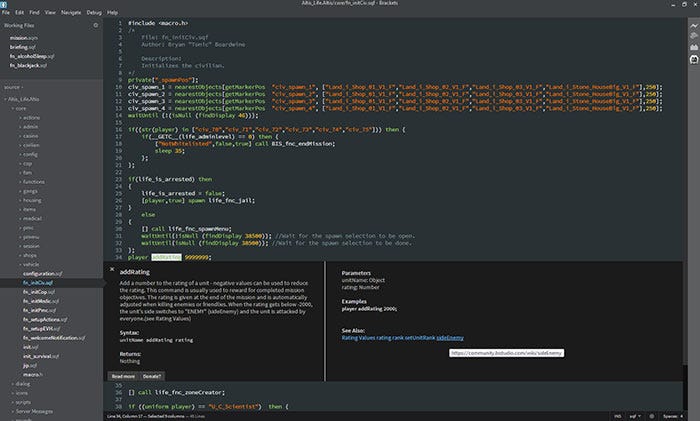This screenshot has height=421, width=700.
Task: Open the Extension Manager brick icon
Action: click(692, 46)
